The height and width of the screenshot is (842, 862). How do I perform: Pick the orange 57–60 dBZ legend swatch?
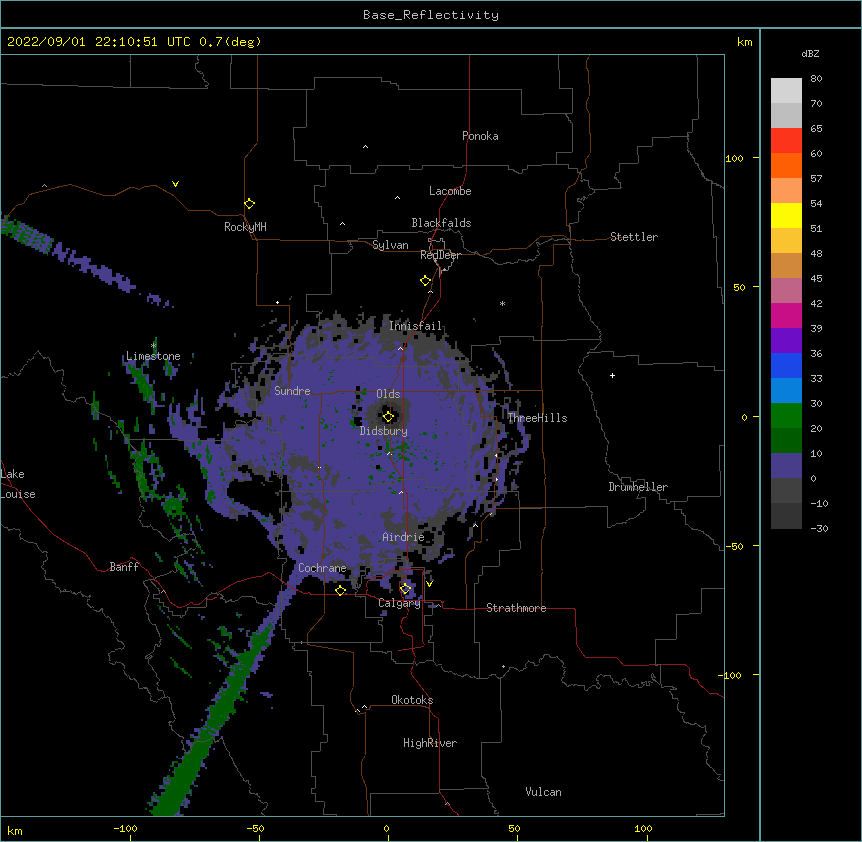pyautogui.click(x=786, y=166)
